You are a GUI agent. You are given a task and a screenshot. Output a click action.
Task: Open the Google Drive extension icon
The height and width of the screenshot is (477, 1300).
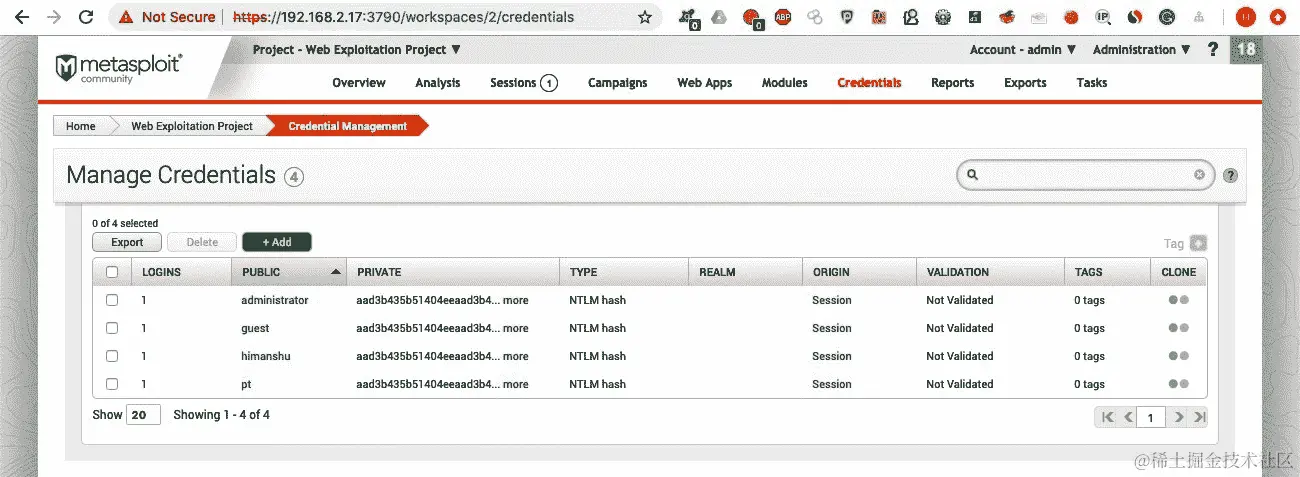(x=719, y=17)
